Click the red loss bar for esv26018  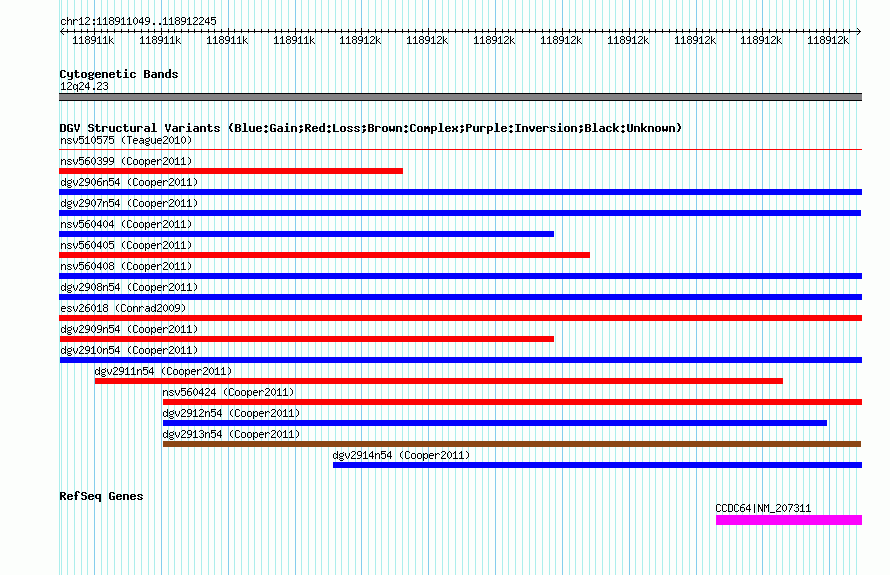click(x=460, y=318)
